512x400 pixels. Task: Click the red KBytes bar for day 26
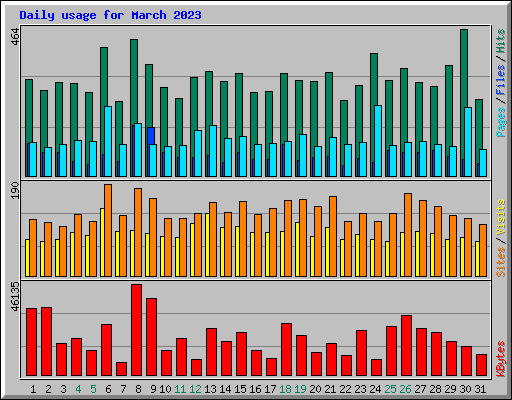click(x=406, y=346)
